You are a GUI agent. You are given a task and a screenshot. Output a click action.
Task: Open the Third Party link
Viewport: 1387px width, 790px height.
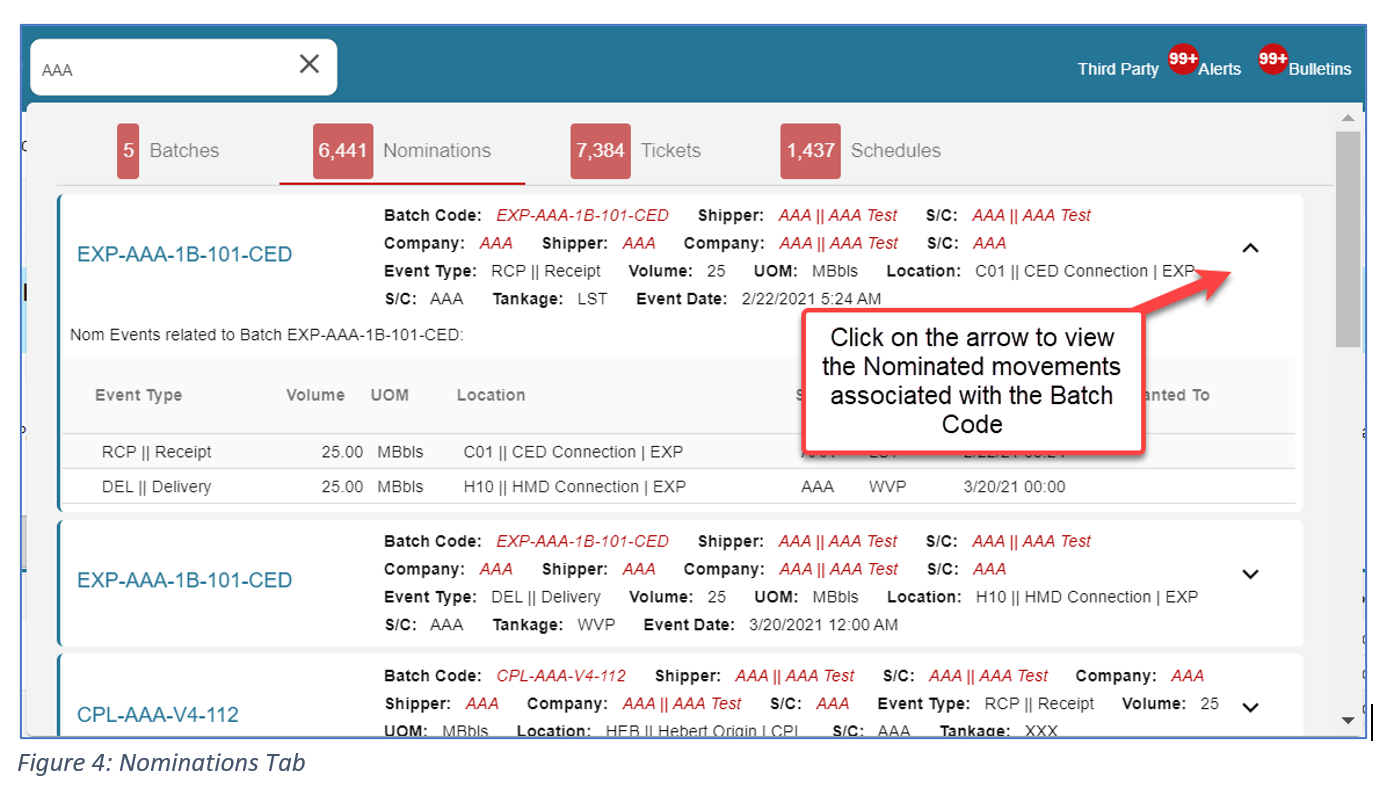coord(1117,69)
